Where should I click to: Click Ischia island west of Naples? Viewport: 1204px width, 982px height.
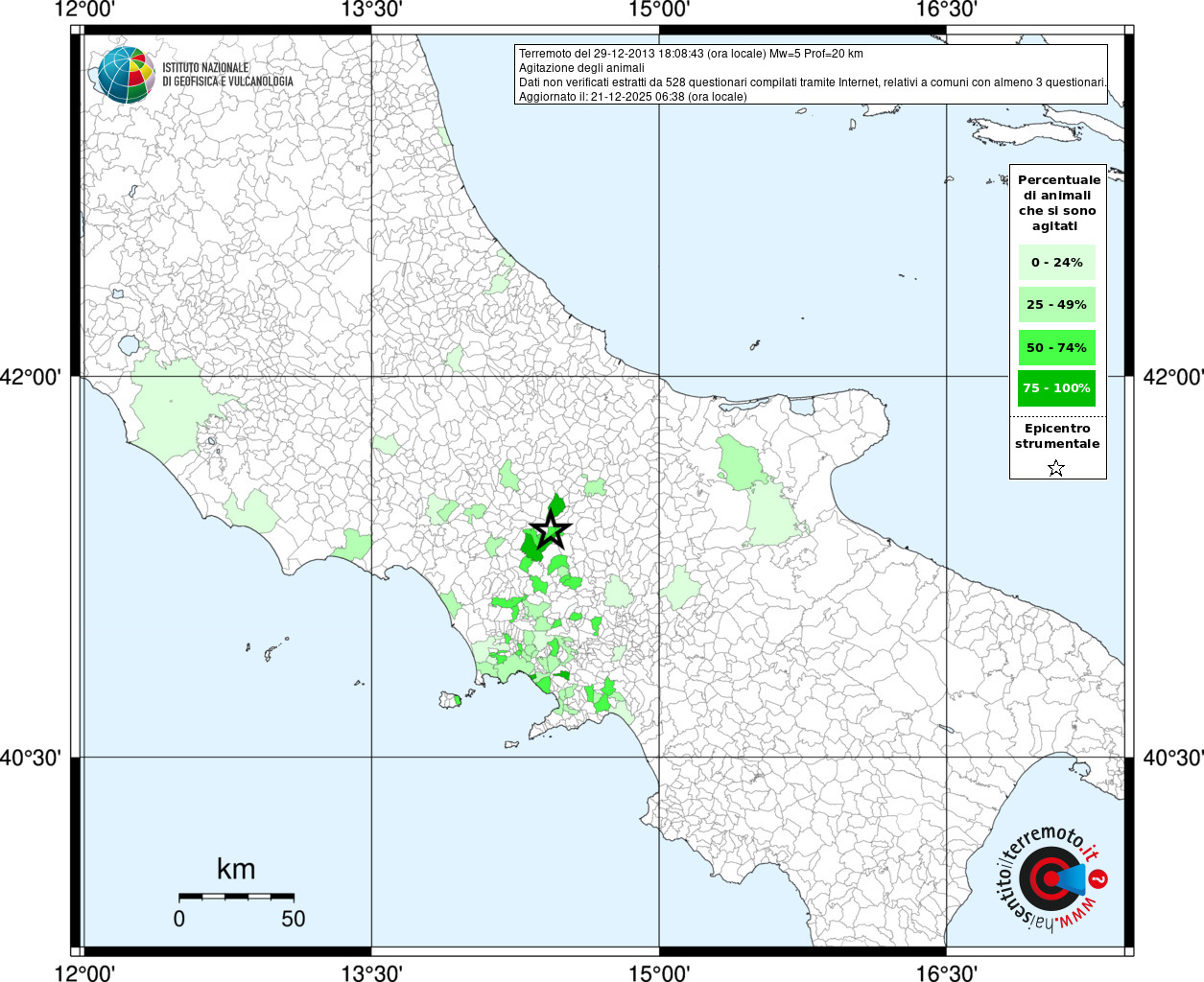click(x=450, y=700)
